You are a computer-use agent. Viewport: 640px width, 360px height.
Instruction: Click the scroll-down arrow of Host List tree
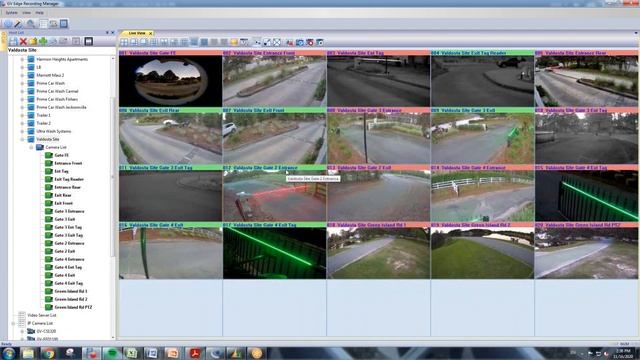[x=113, y=337]
